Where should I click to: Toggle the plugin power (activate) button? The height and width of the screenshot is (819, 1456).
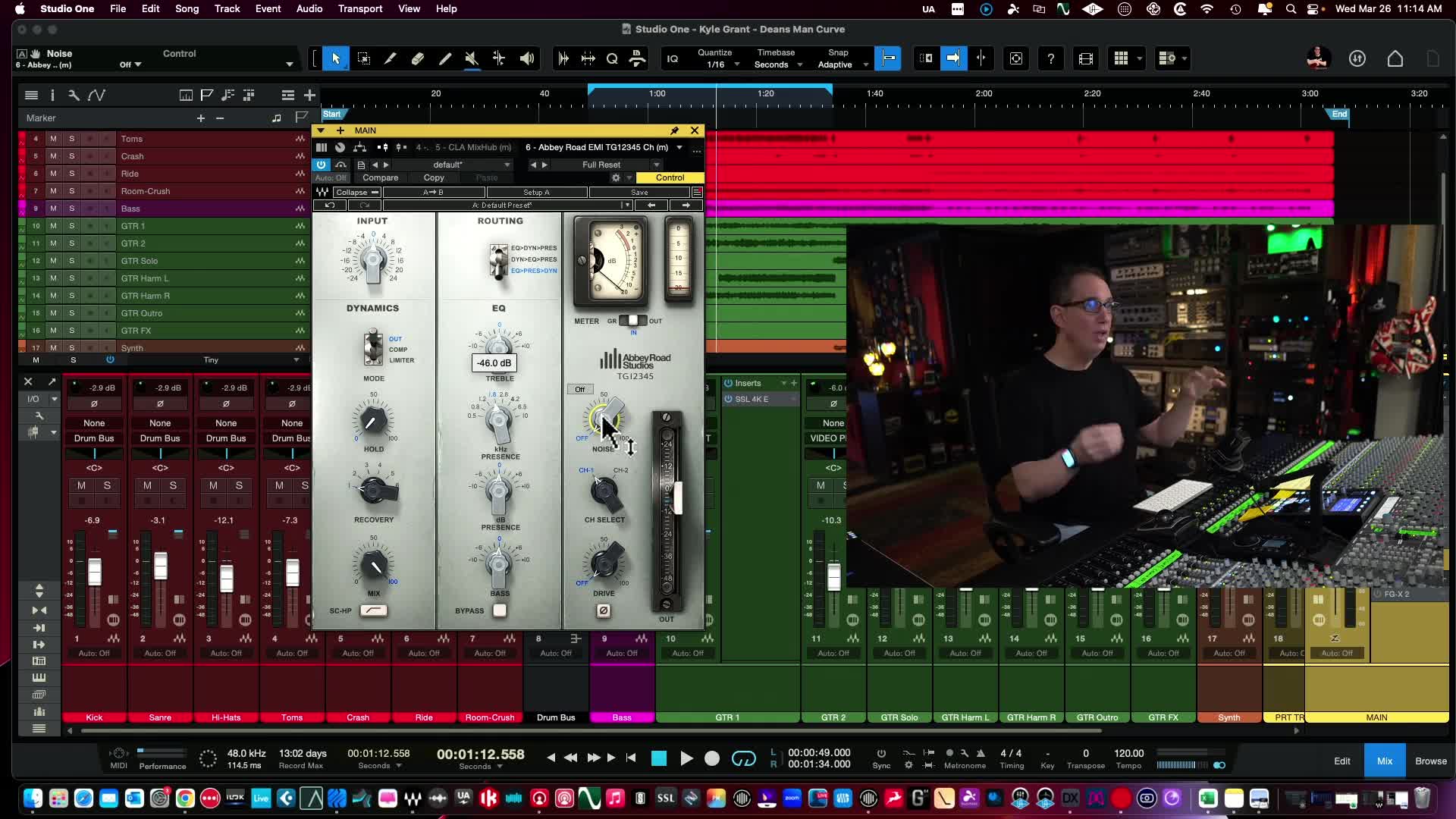(x=322, y=165)
